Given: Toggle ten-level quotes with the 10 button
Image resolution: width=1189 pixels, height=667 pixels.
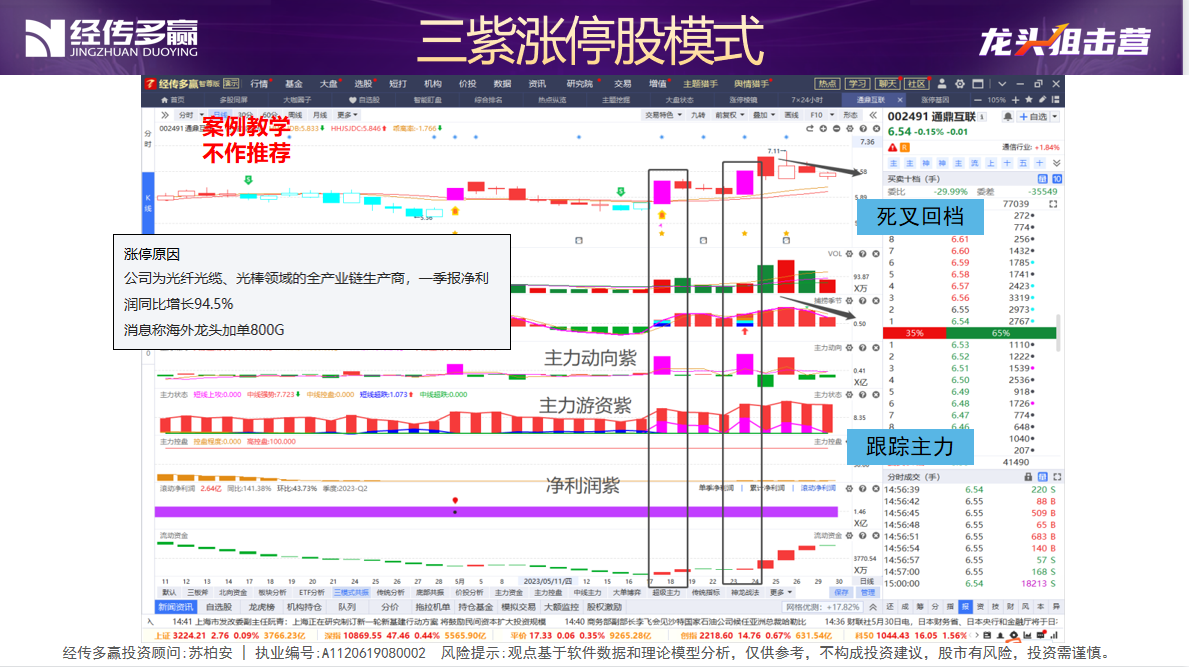Looking at the screenshot, I should [1057, 179].
